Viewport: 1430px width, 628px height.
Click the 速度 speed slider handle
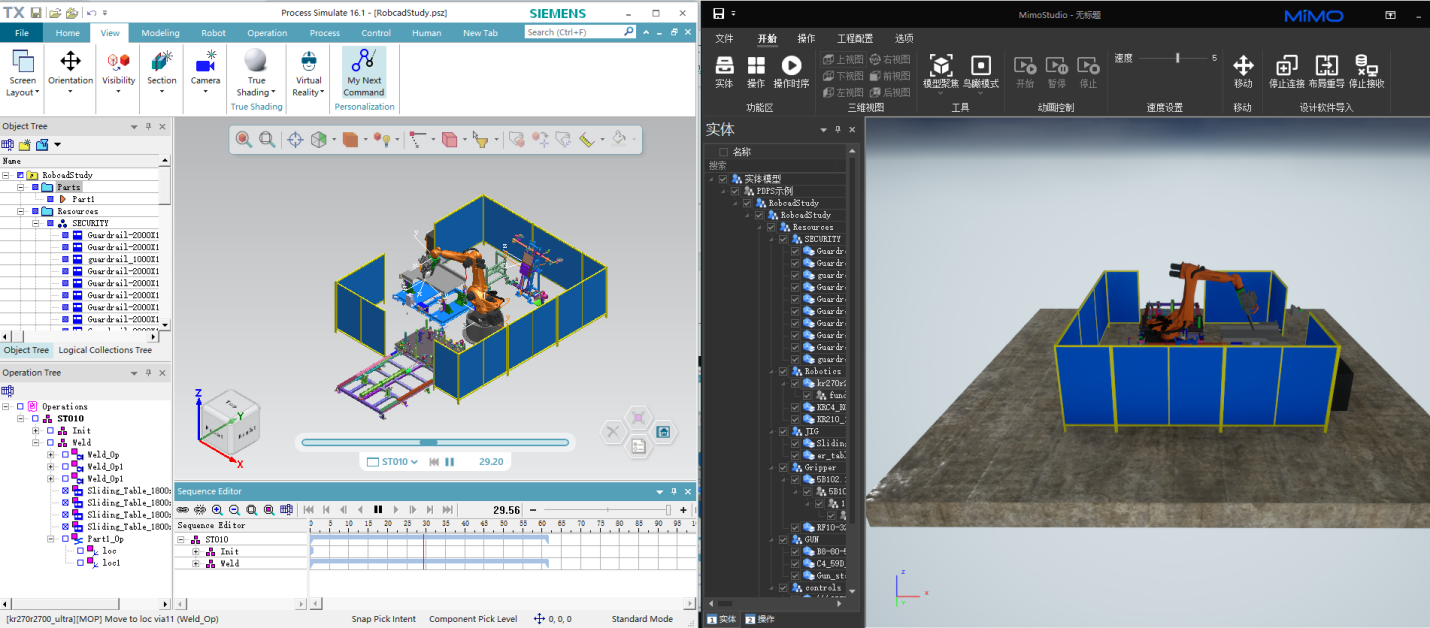pyautogui.click(x=1177, y=58)
